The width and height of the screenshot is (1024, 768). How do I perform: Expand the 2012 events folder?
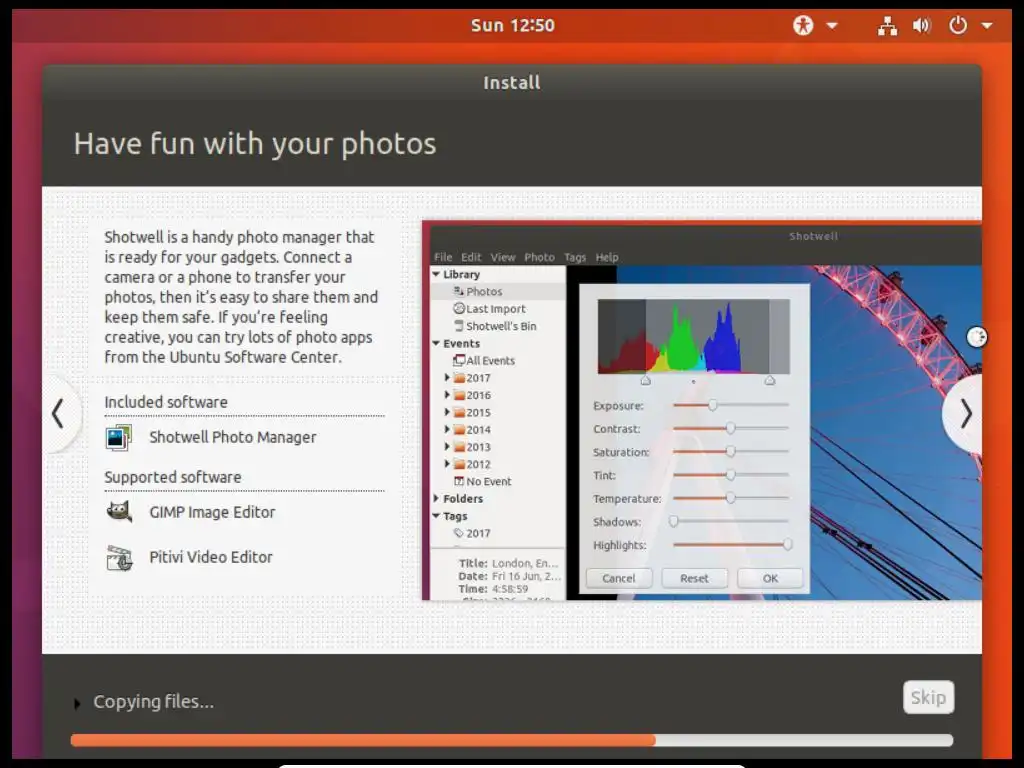[447, 464]
